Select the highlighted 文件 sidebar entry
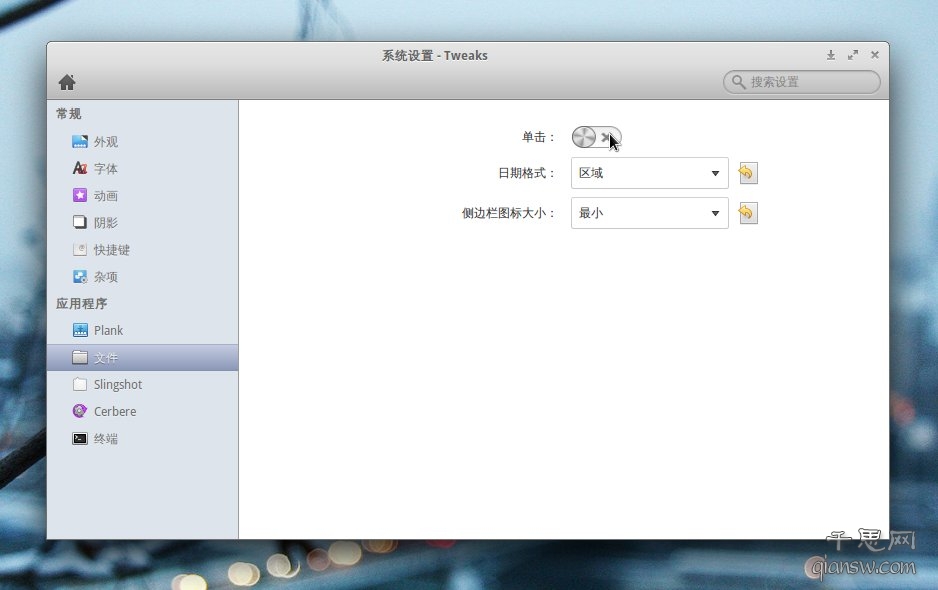Viewport: 938px width, 590px height. pyautogui.click(x=142, y=357)
